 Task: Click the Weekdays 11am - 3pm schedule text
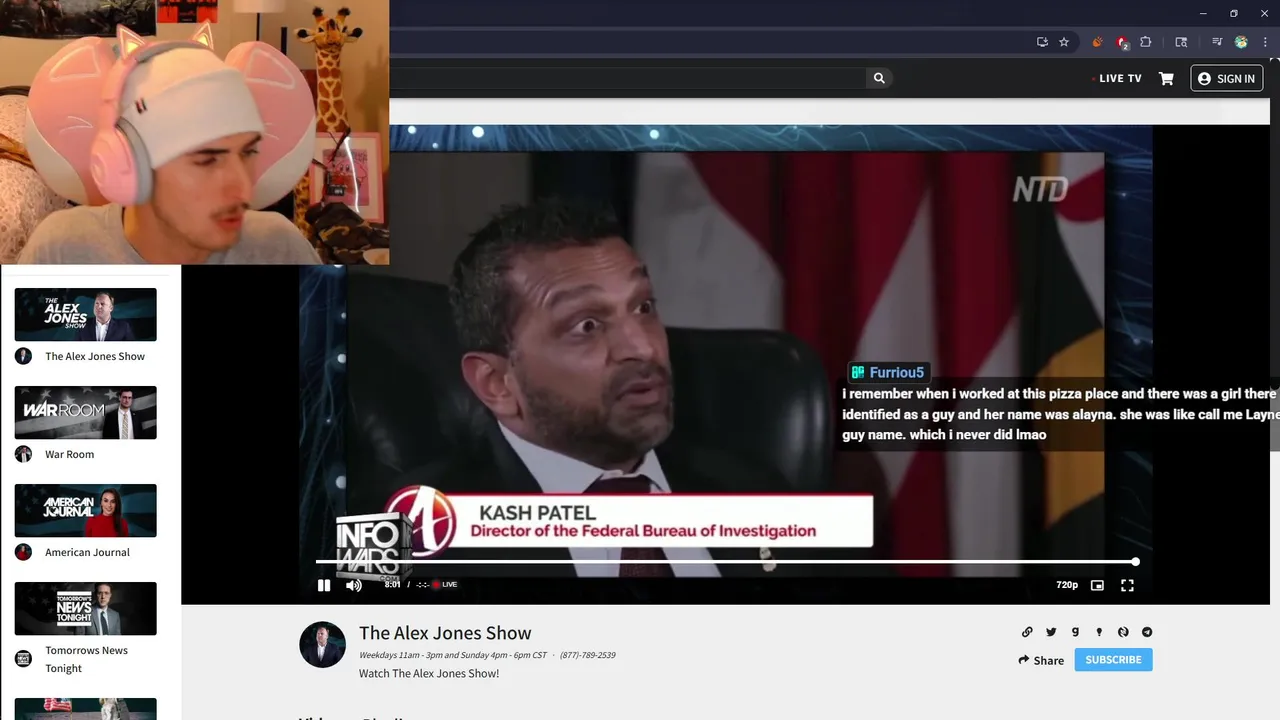453,655
